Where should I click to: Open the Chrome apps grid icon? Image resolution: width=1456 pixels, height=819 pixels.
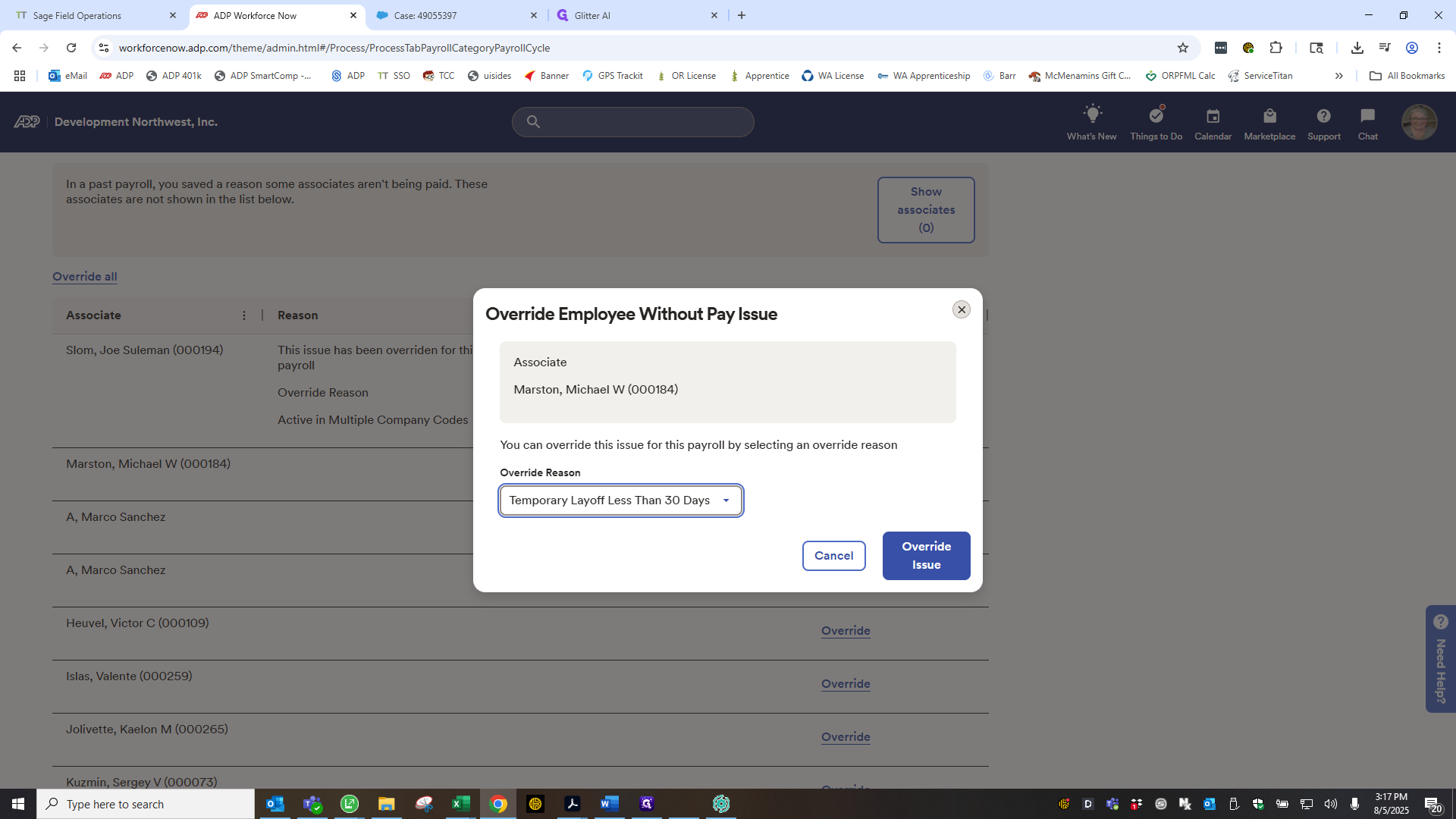tap(20, 76)
